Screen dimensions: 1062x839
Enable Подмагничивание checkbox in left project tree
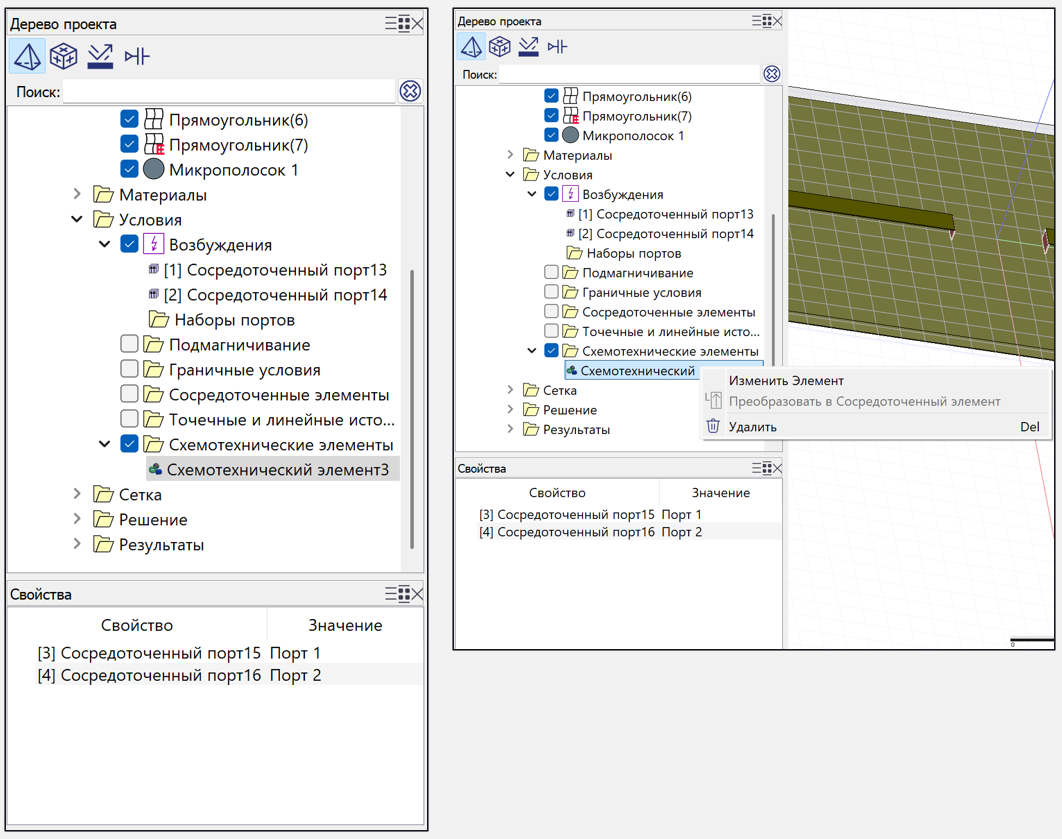[129, 344]
